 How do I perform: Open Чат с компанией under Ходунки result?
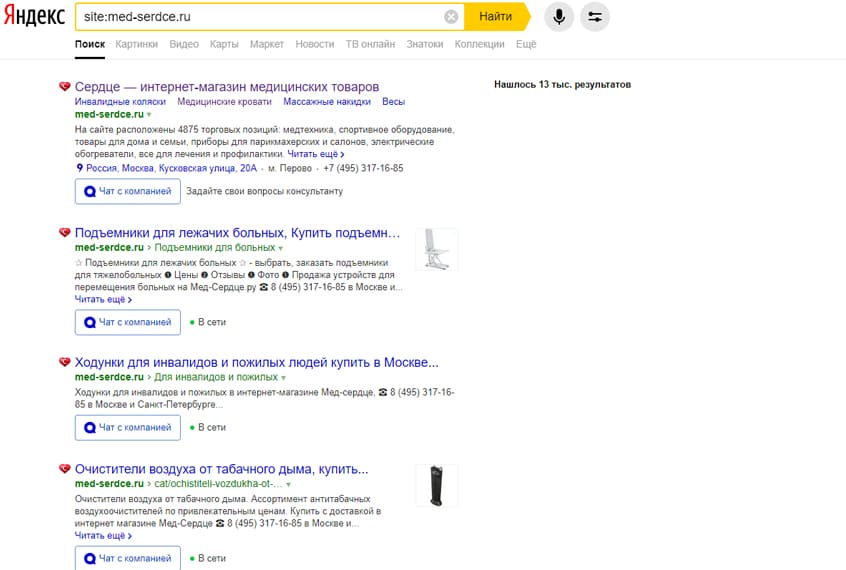tap(128, 428)
